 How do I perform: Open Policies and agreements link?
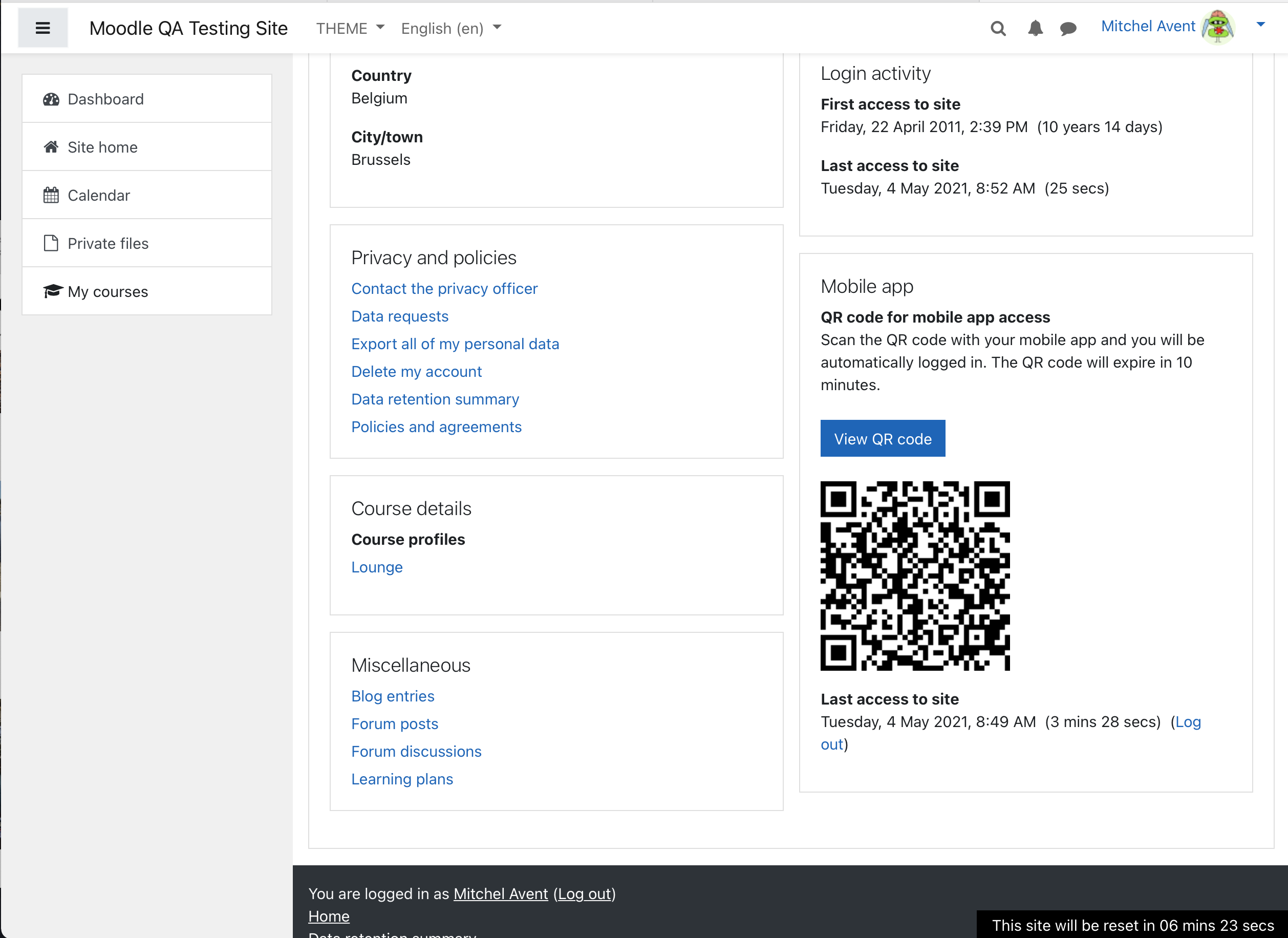[436, 427]
